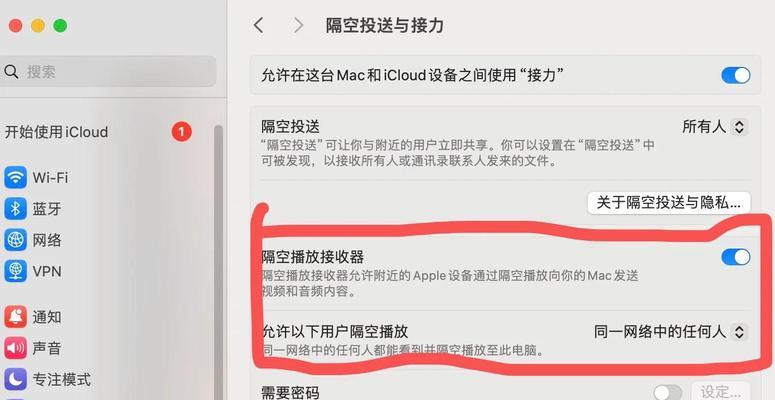775x400 pixels.
Task: Click into the 搜索 search field
Action: point(108,72)
